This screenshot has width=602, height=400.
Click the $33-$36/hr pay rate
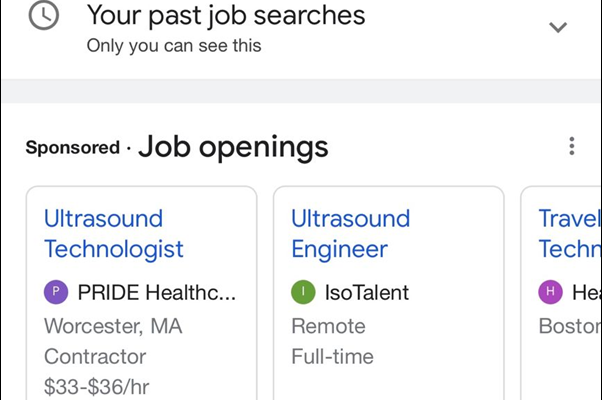pyautogui.click(x=102, y=386)
